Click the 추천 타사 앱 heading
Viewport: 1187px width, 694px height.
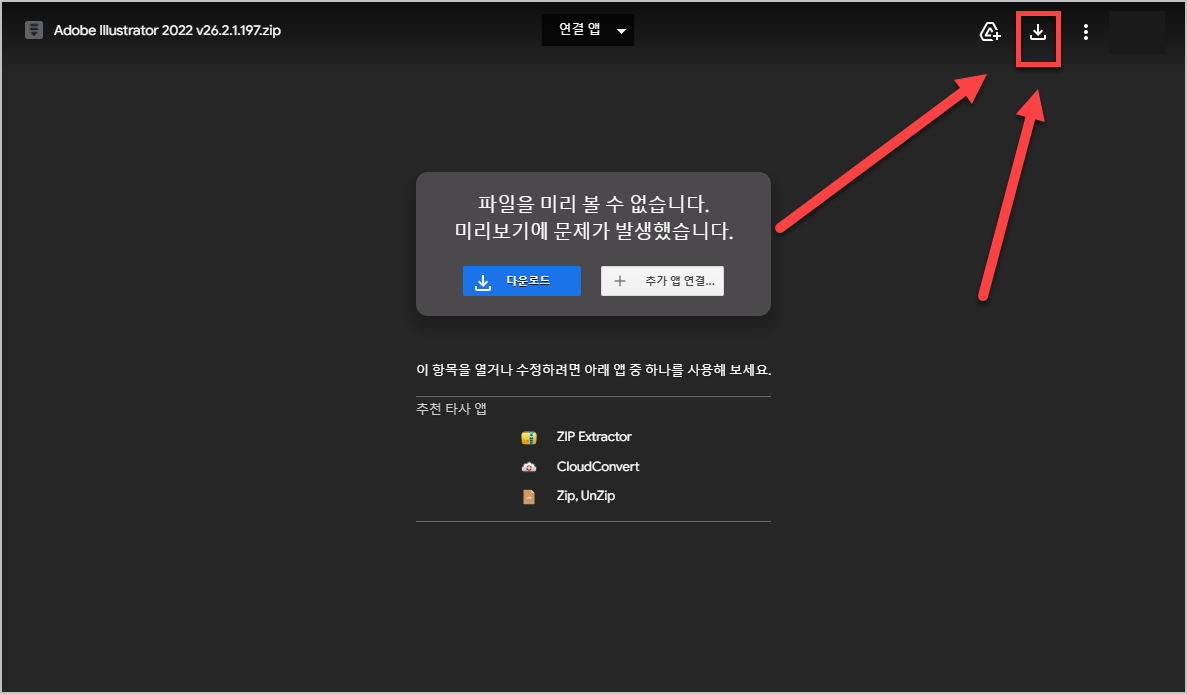pos(451,409)
